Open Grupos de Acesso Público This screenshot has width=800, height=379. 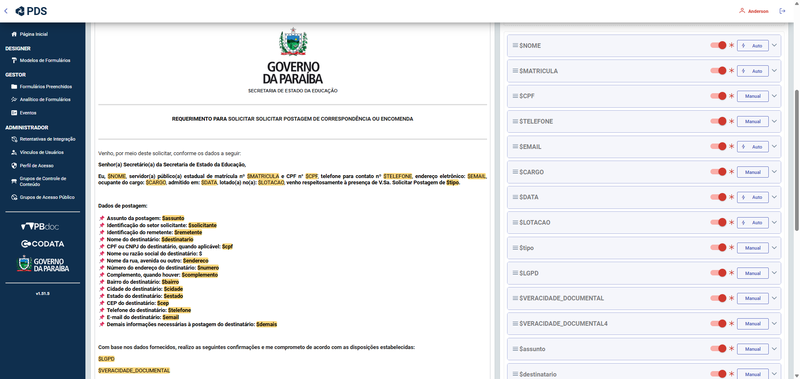pyautogui.click(x=43, y=197)
